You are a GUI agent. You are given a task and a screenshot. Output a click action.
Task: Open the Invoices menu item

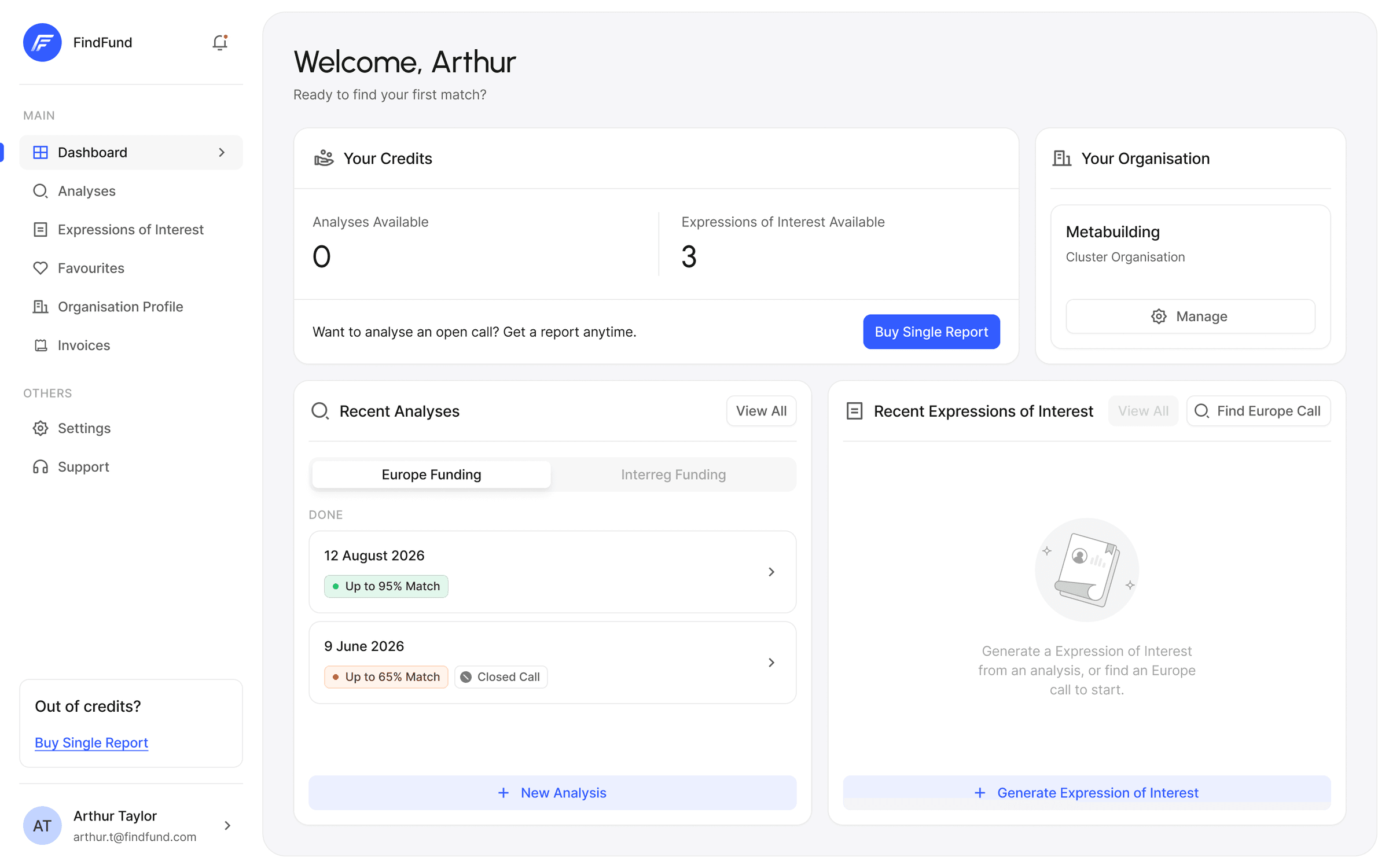[131, 345]
